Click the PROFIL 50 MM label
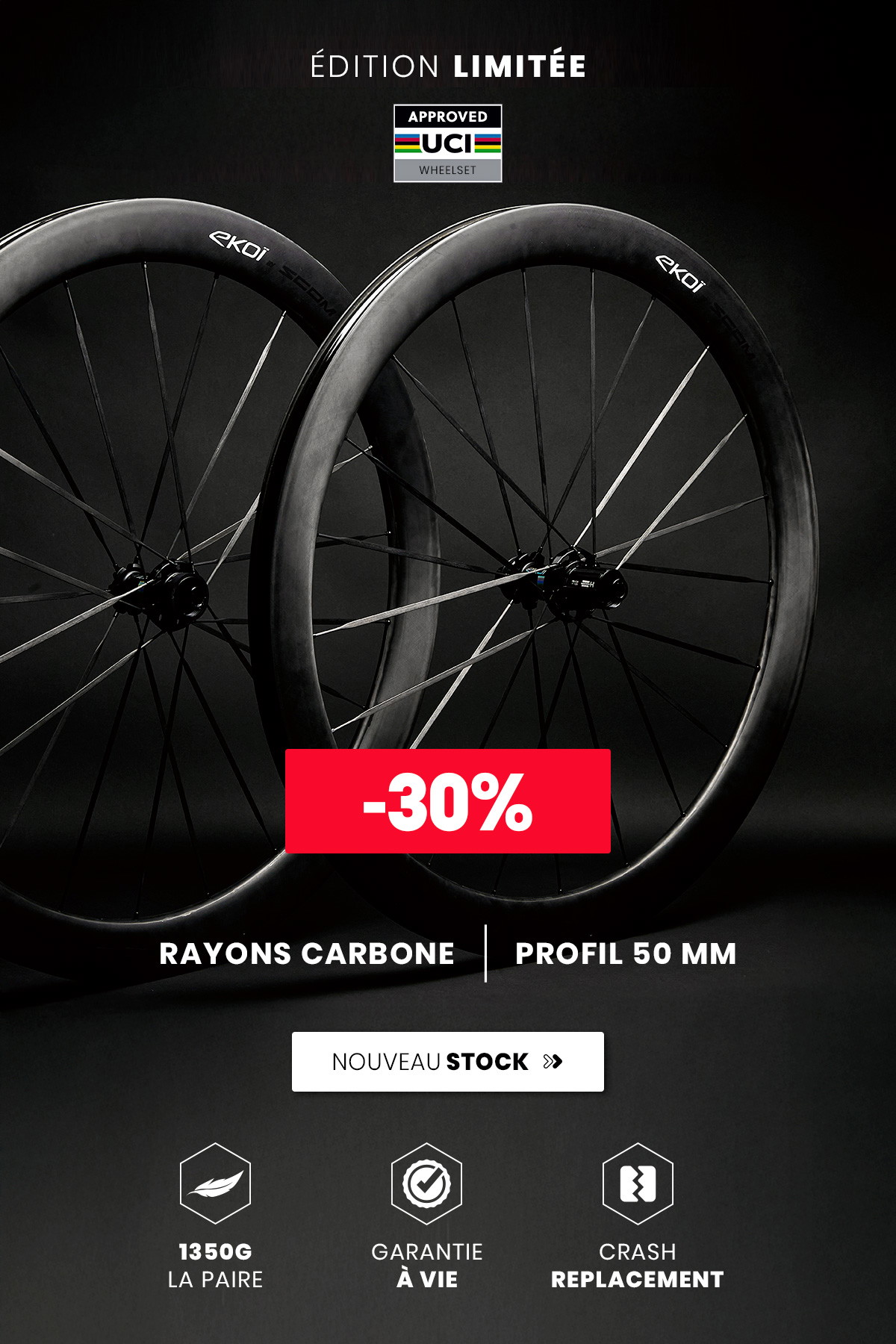The width and height of the screenshot is (896, 1344). [626, 953]
